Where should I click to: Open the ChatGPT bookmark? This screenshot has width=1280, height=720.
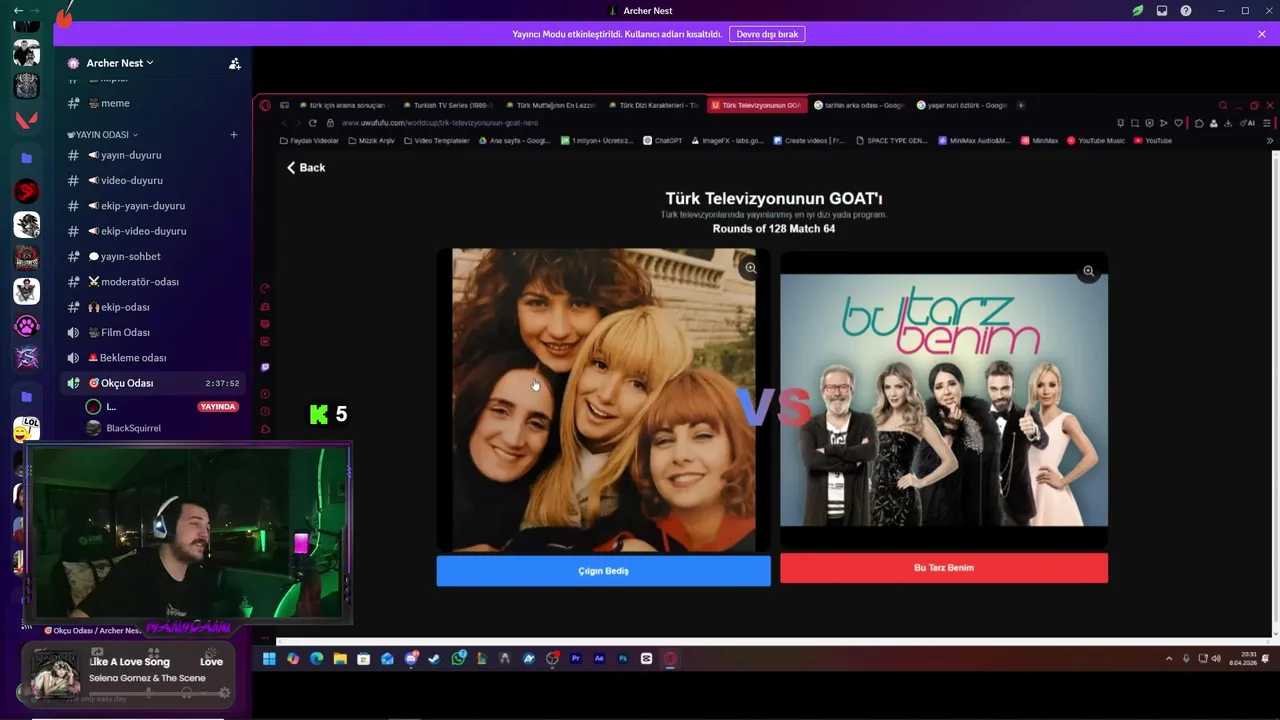point(663,141)
